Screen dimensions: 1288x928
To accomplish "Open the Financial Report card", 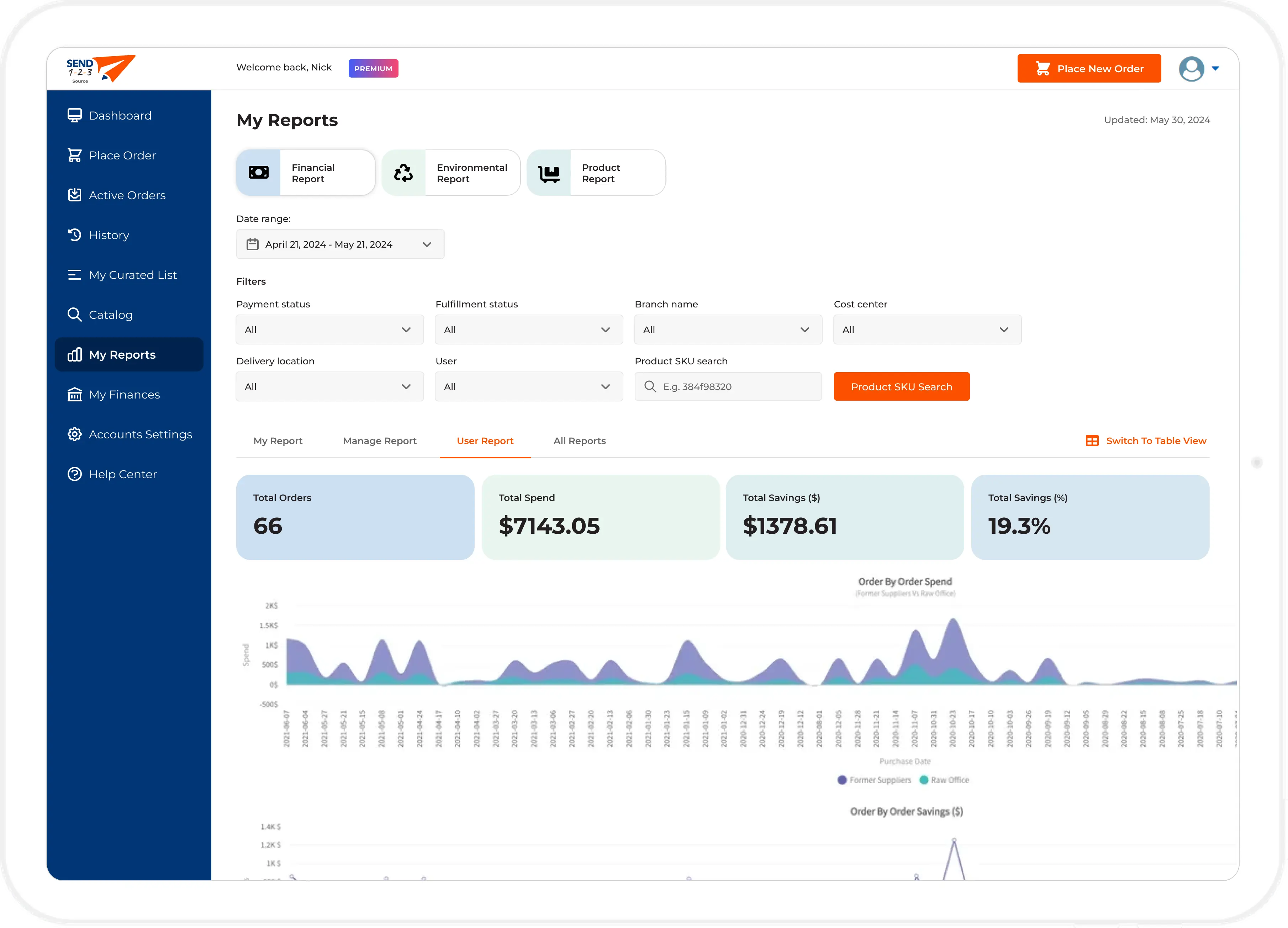I will [x=306, y=173].
